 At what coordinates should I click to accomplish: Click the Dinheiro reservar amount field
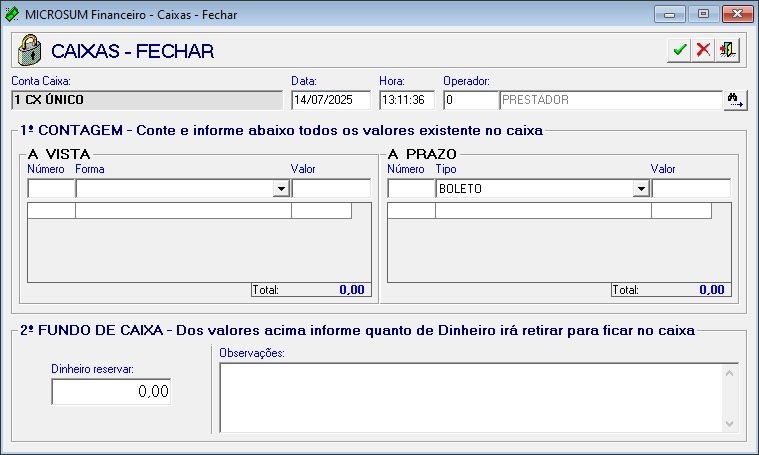[111, 392]
